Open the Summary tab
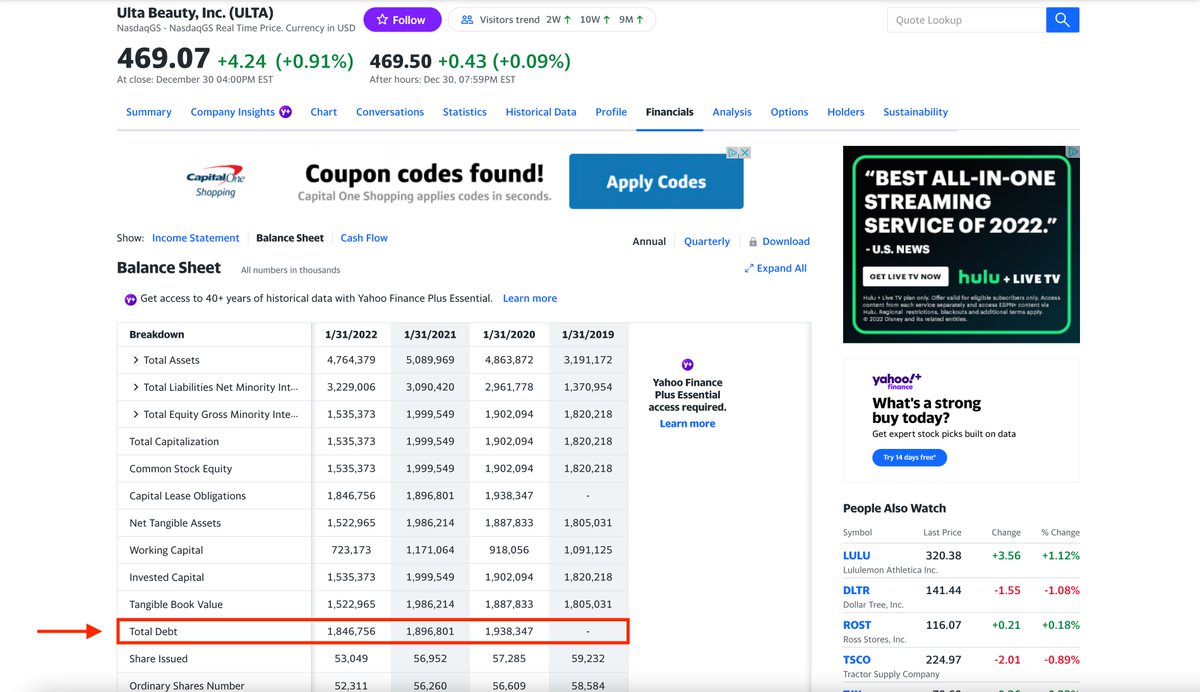The width and height of the screenshot is (1200, 692). pos(149,112)
